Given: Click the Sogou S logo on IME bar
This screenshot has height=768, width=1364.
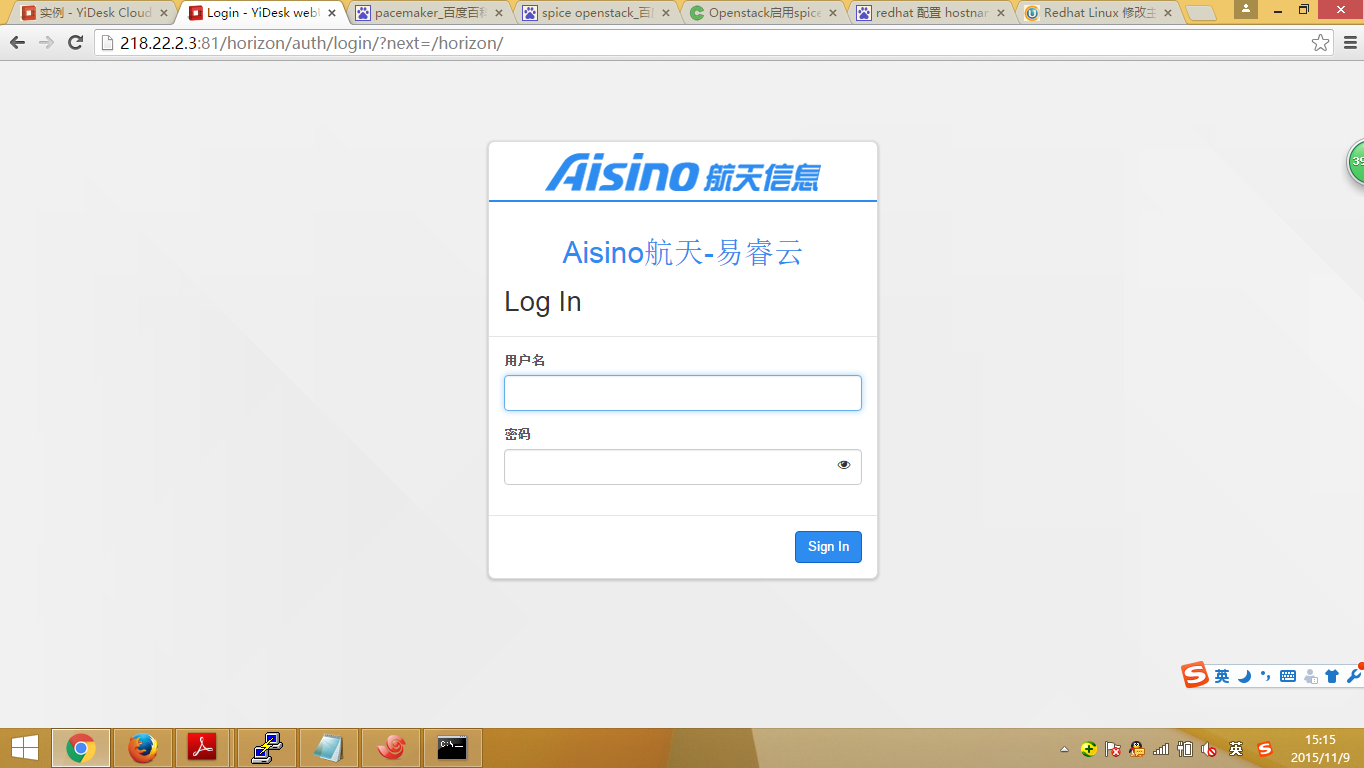Looking at the screenshot, I should coord(1195,675).
